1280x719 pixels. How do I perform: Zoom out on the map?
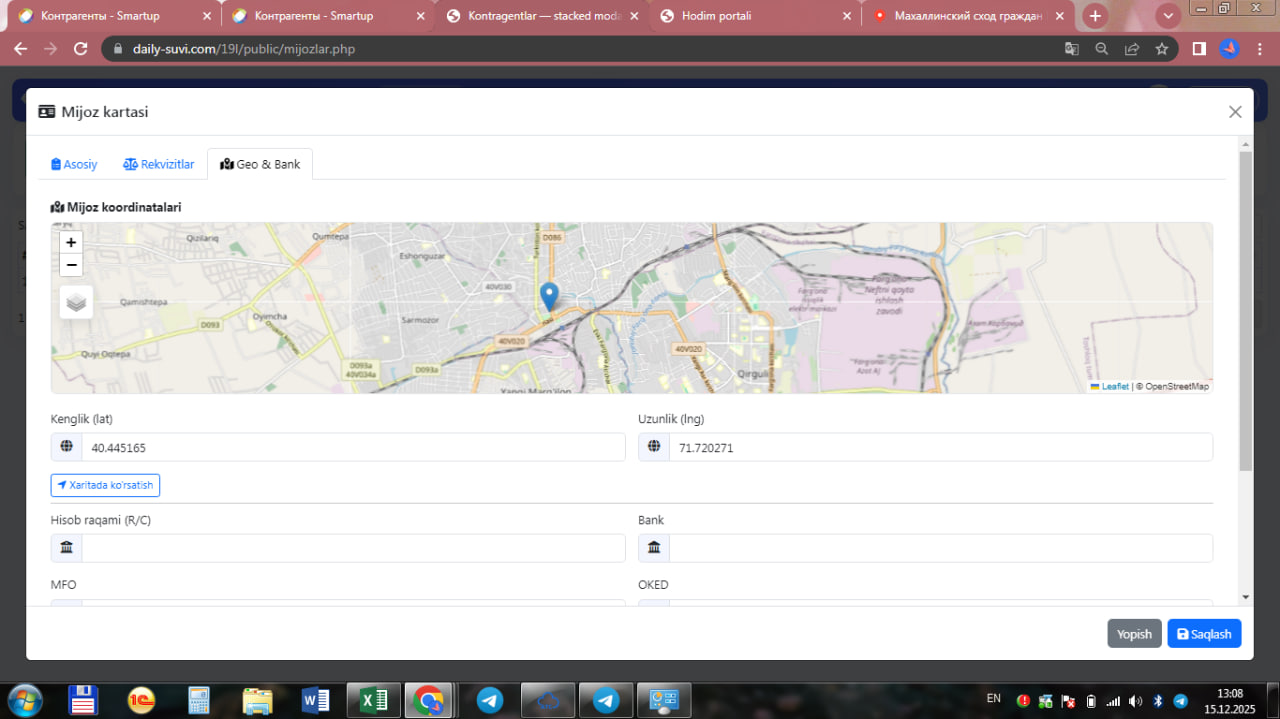pyautogui.click(x=71, y=265)
